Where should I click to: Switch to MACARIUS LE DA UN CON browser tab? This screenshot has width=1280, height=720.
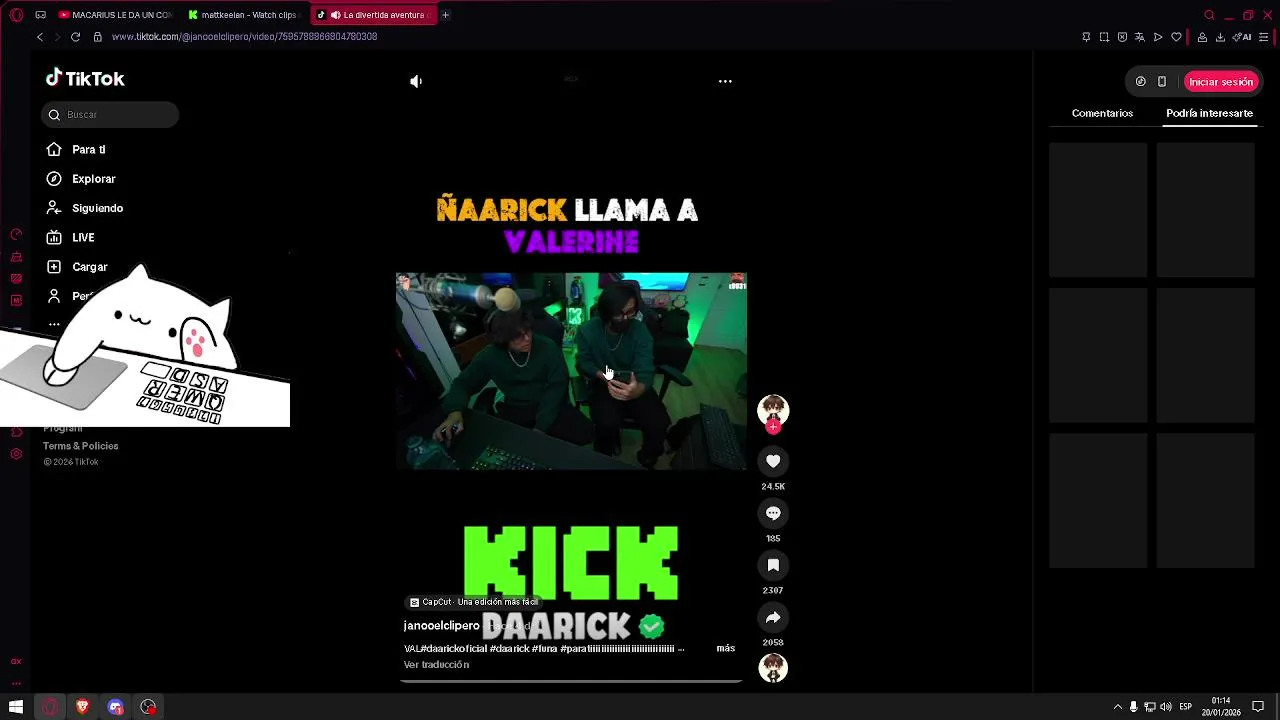point(115,15)
